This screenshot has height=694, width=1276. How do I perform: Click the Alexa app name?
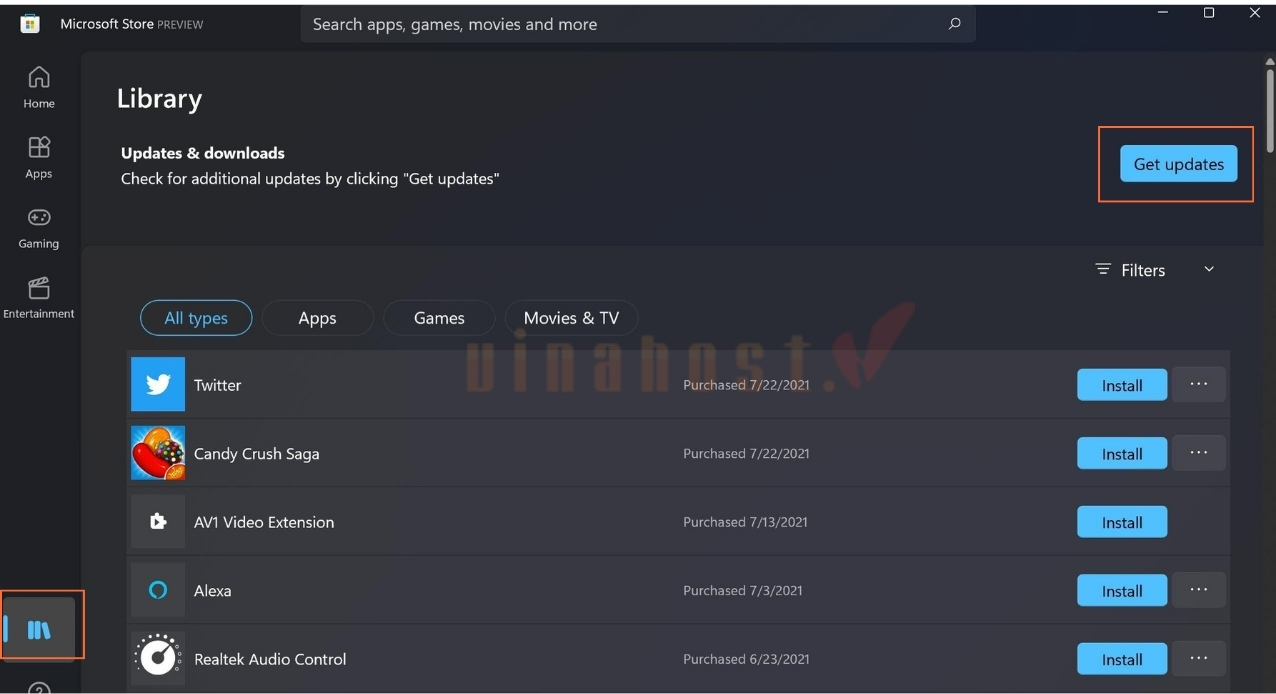tap(212, 591)
